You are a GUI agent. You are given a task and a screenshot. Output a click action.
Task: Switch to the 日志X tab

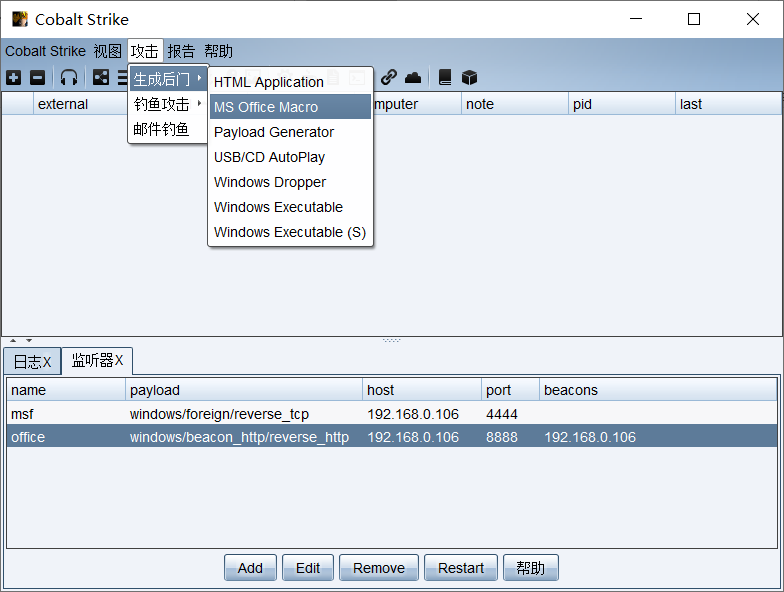[32, 361]
